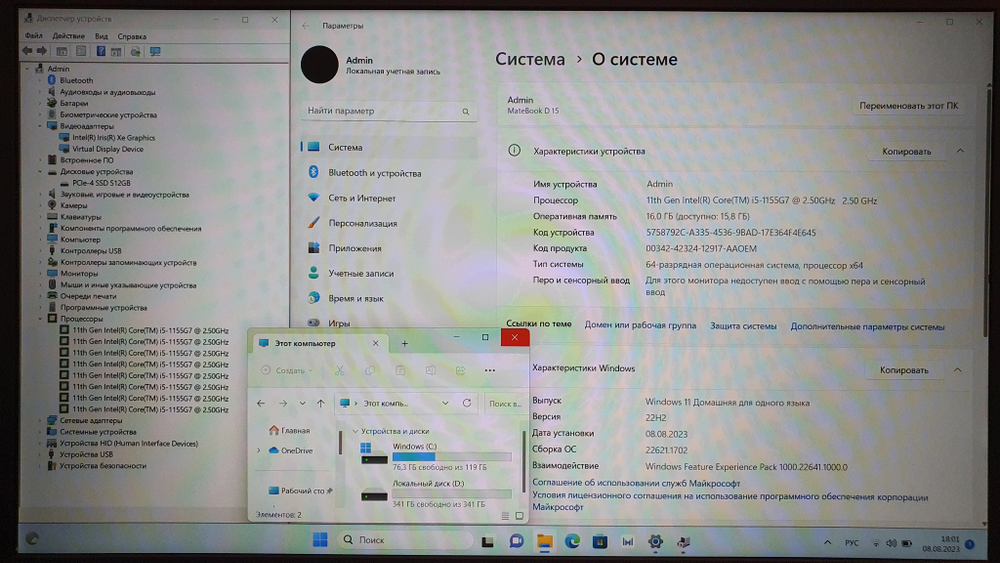Open the Действие menu in Device Manager
The height and width of the screenshot is (563, 1000).
pos(68,36)
